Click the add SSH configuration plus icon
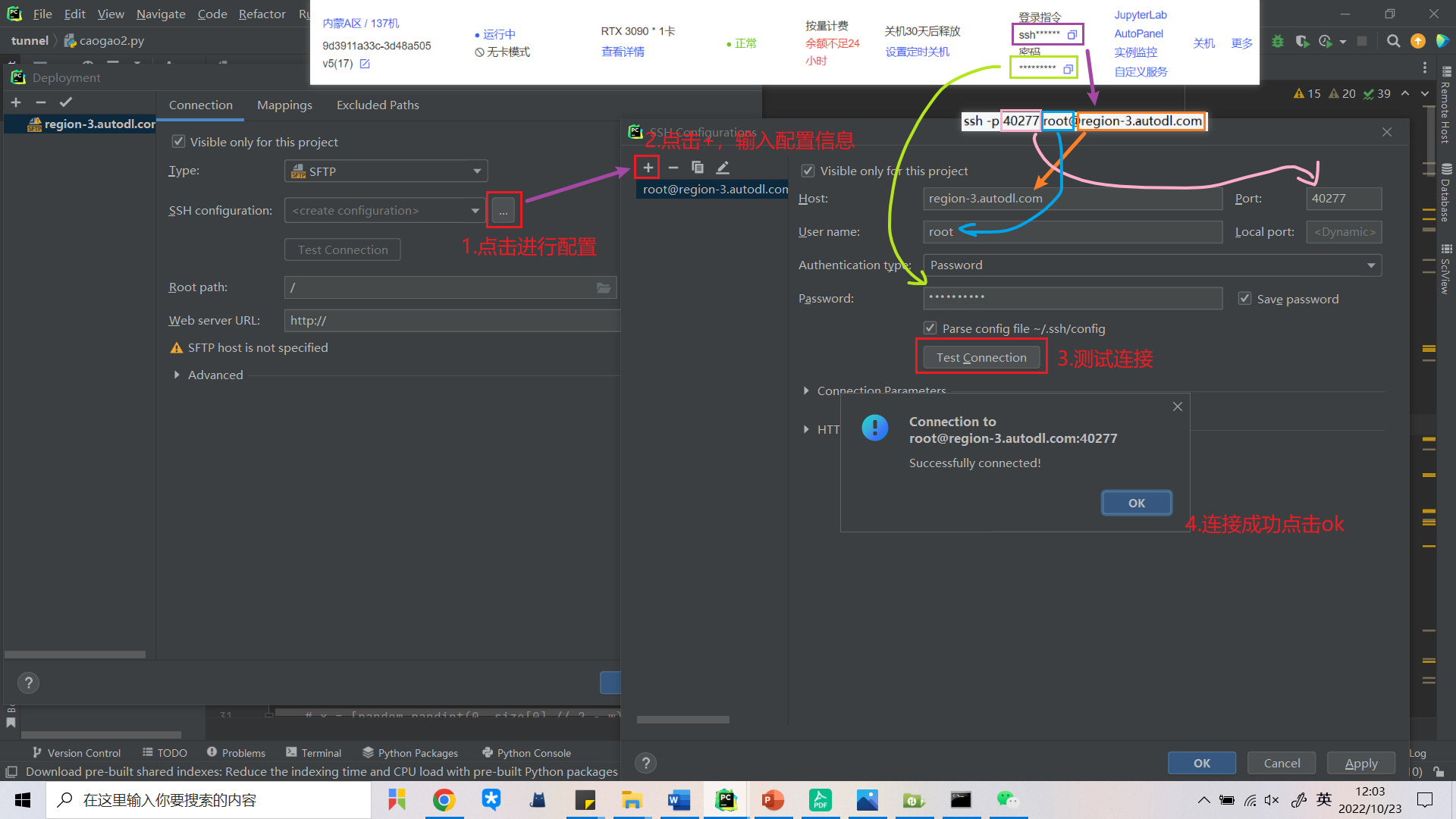 click(x=648, y=168)
